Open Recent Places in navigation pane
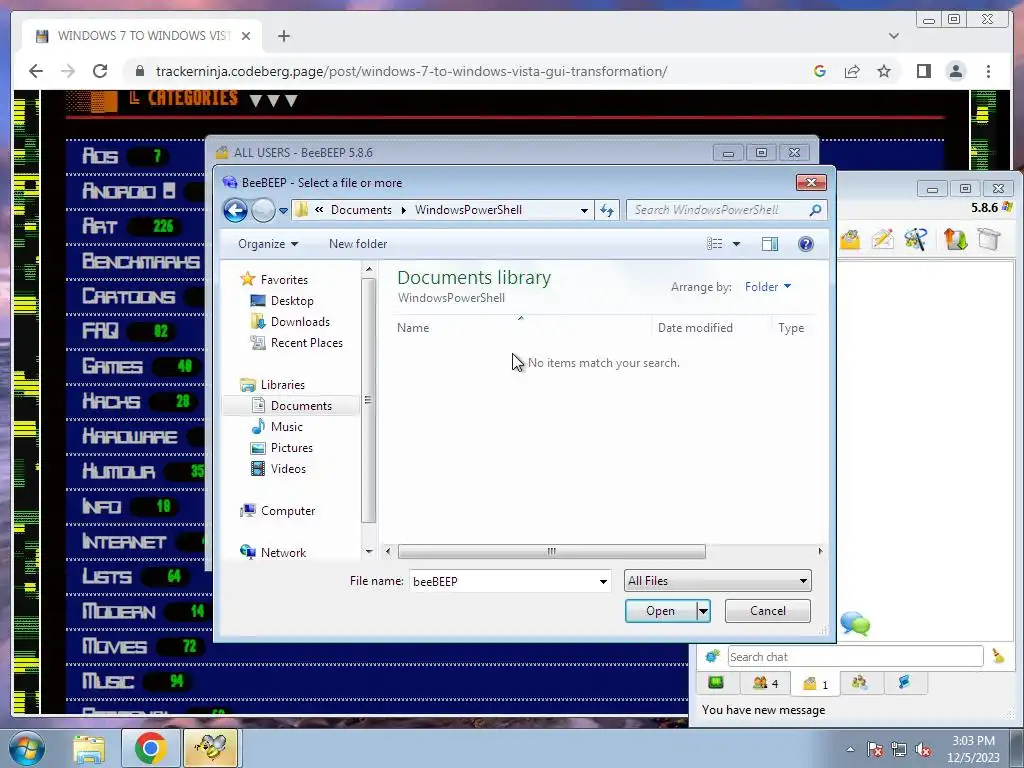This screenshot has width=1024, height=768. click(306, 342)
